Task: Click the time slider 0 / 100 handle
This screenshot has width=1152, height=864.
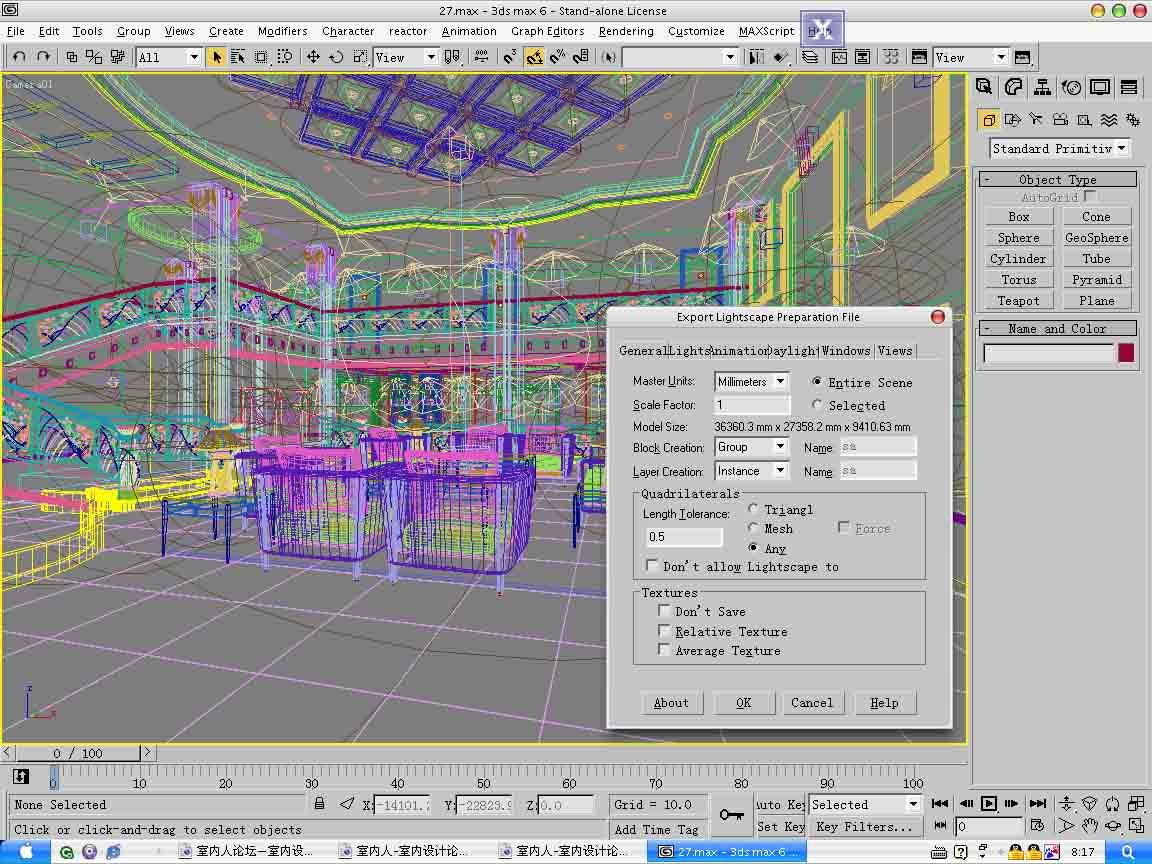Action: 77,752
